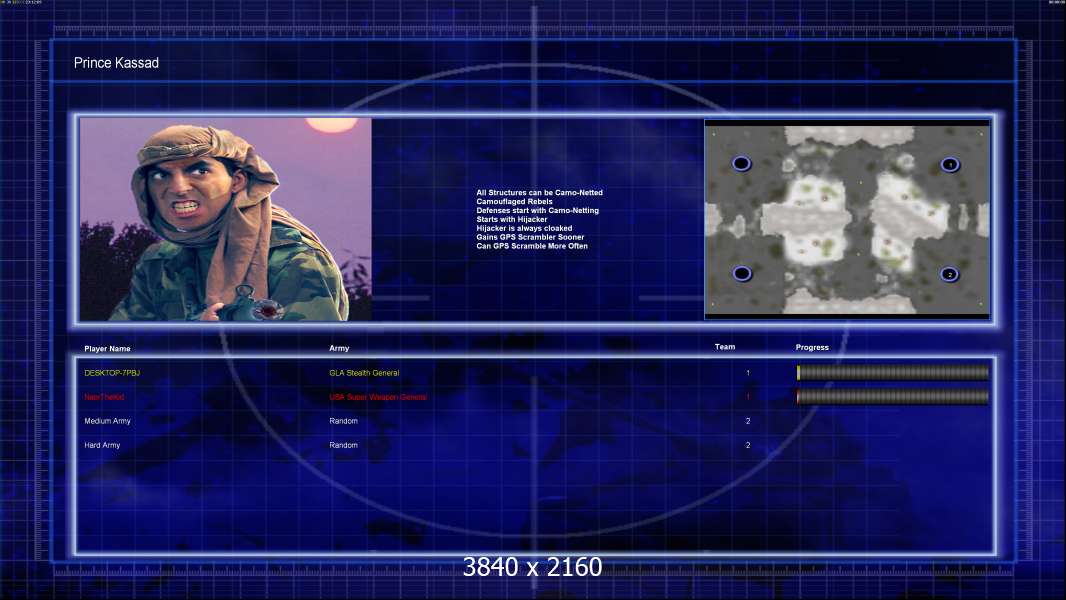Click 'Can GPS Scramble More Often' line
1066x600 pixels.
click(532, 246)
